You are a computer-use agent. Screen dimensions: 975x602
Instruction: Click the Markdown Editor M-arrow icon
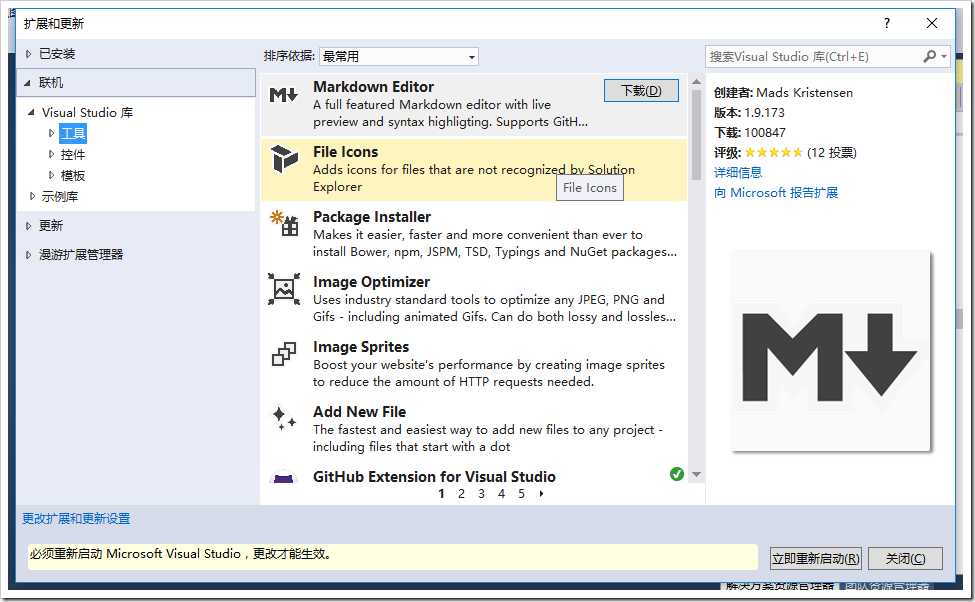pos(284,95)
